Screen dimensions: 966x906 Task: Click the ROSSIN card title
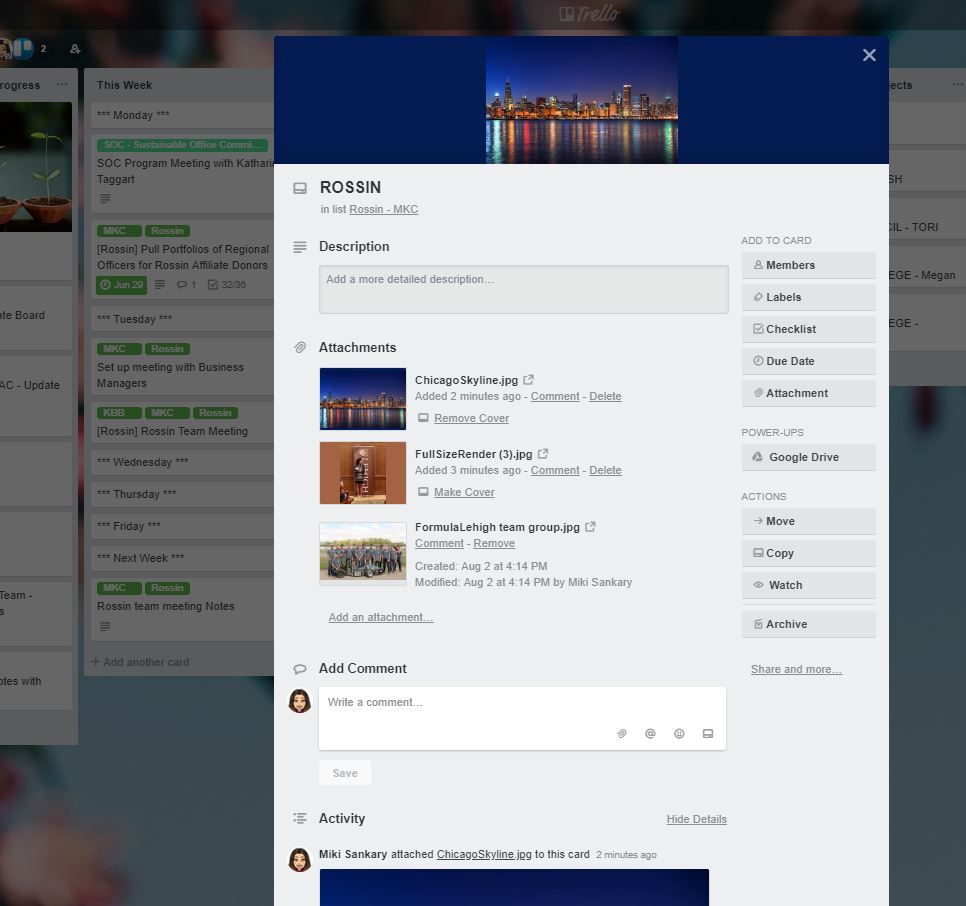click(351, 187)
